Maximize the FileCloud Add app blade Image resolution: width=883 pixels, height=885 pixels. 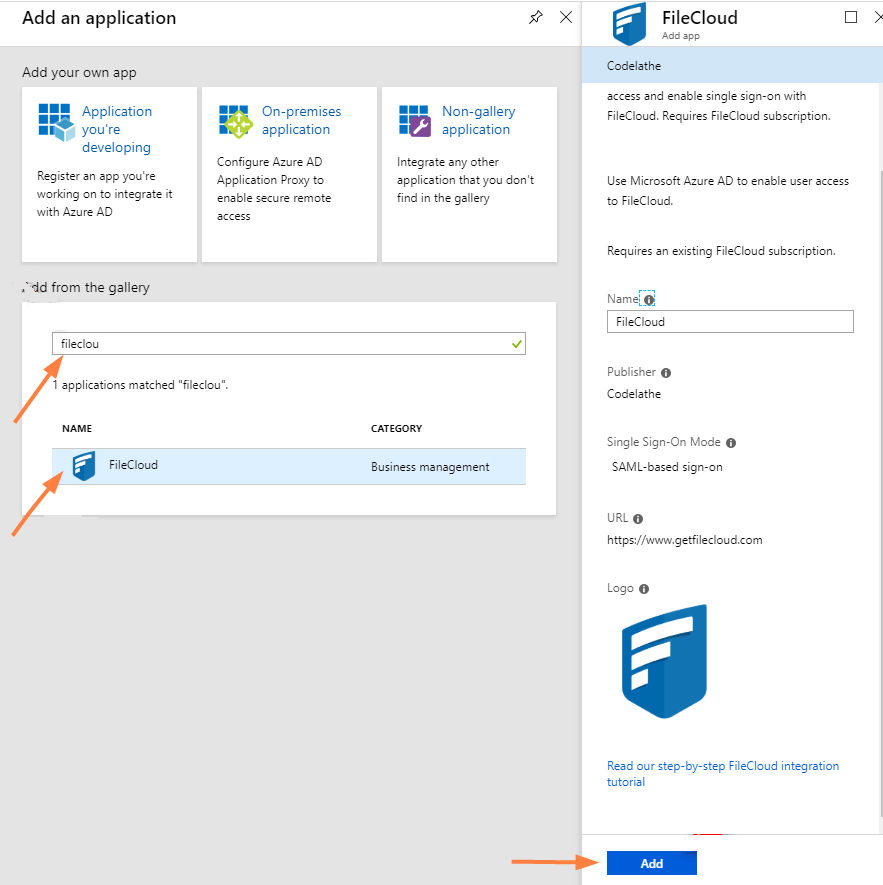850,17
